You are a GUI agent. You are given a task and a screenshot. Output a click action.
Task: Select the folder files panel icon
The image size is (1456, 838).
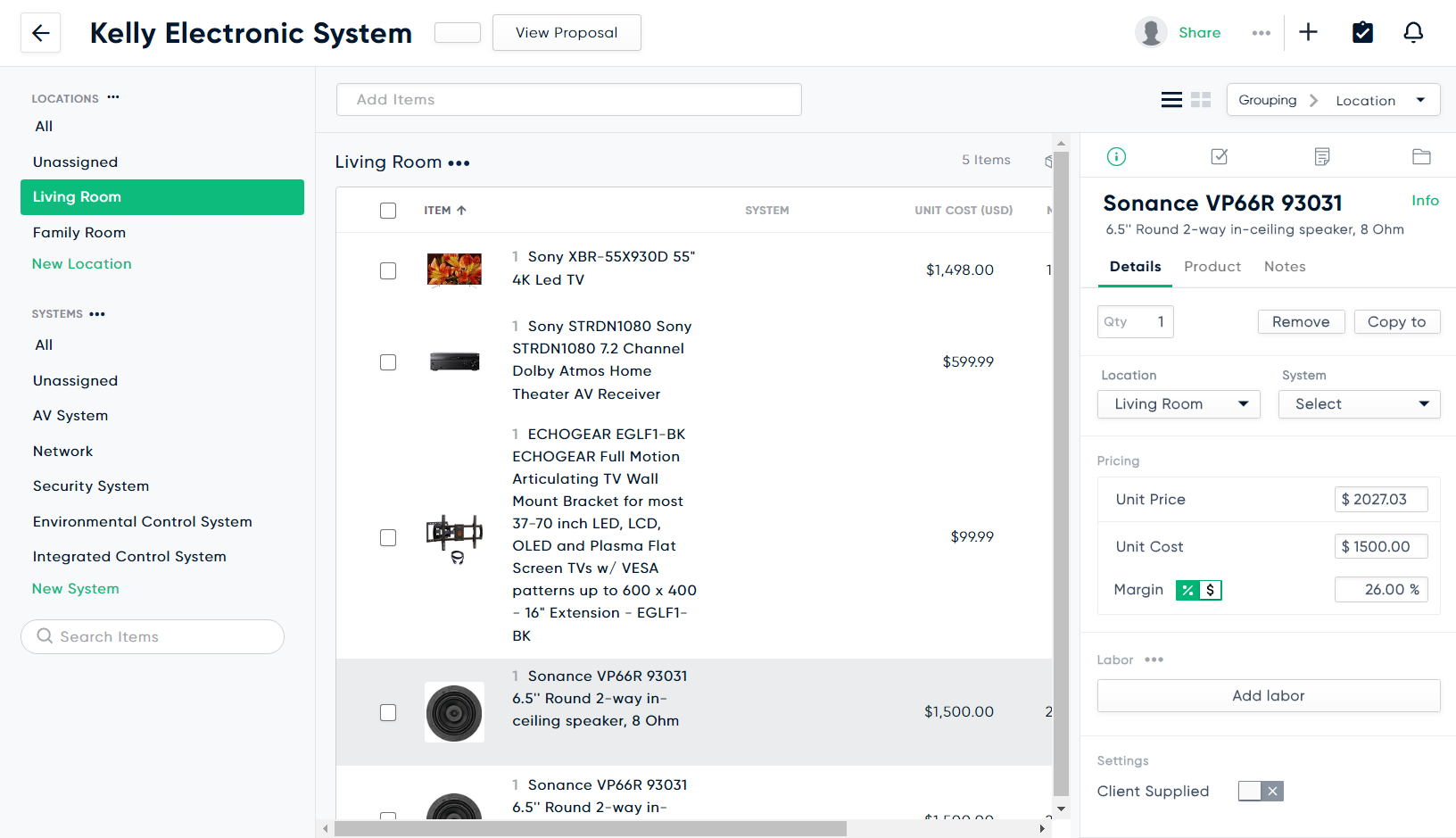tap(1421, 157)
